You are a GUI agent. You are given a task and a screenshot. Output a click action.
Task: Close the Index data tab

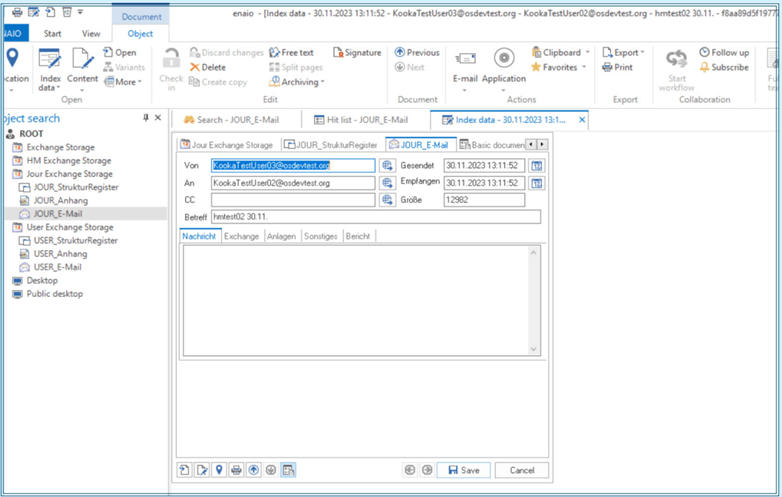(x=582, y=120)
